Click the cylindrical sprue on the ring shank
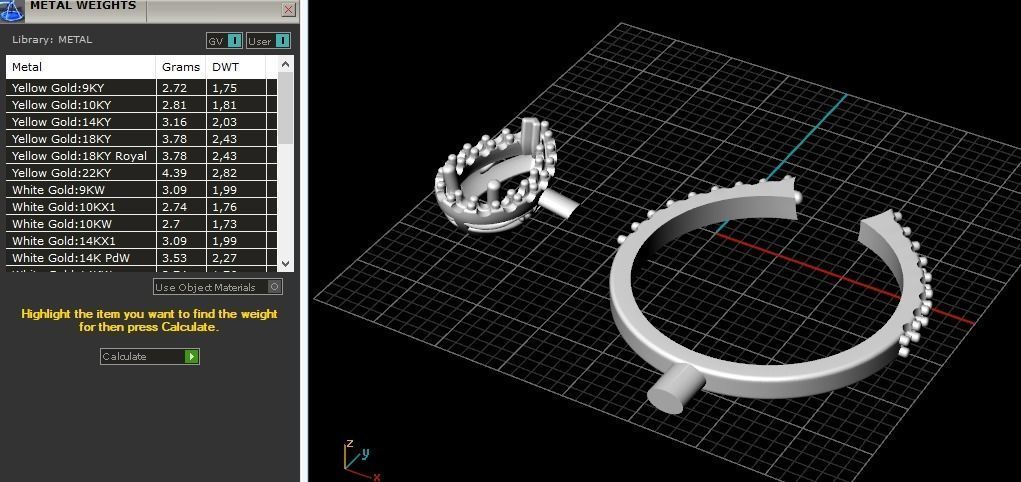The width and height of the screenshot is (1021, 482). [x=675, y=389]
